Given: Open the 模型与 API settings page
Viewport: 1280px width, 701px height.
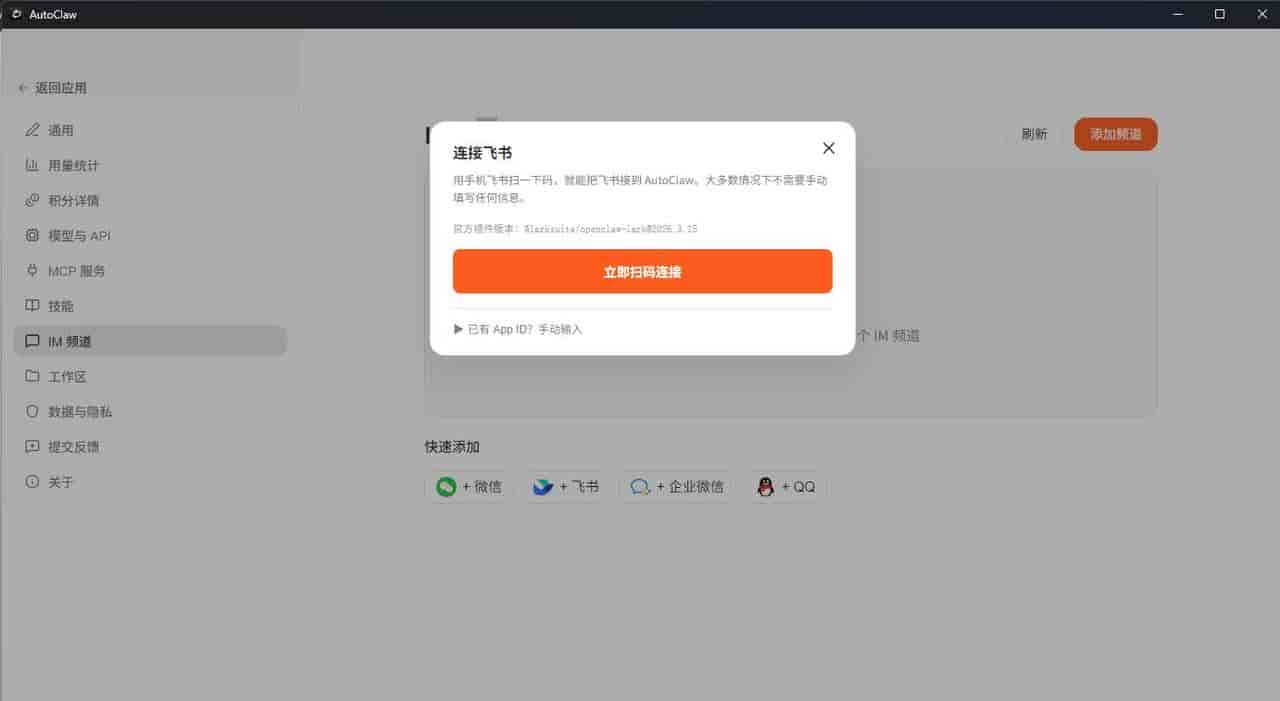Looking at the screenshot, I should (x=150, y=236).
